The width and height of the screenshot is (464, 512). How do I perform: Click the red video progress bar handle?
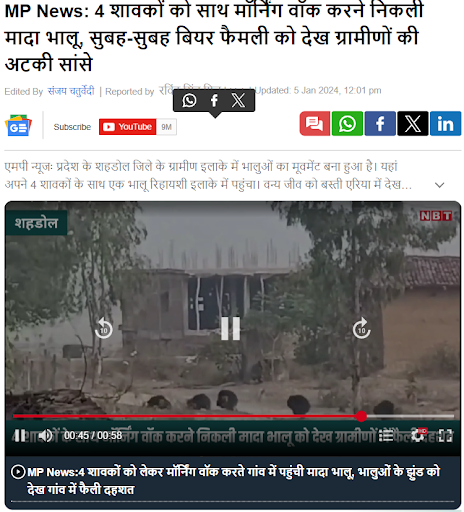click(361, 416)
